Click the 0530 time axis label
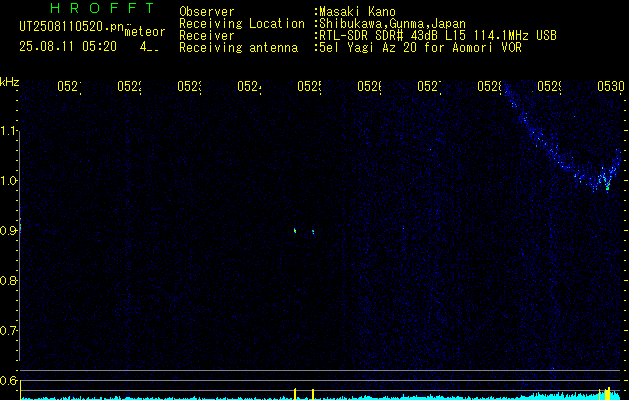629x400 pixels. click(611, 86)
